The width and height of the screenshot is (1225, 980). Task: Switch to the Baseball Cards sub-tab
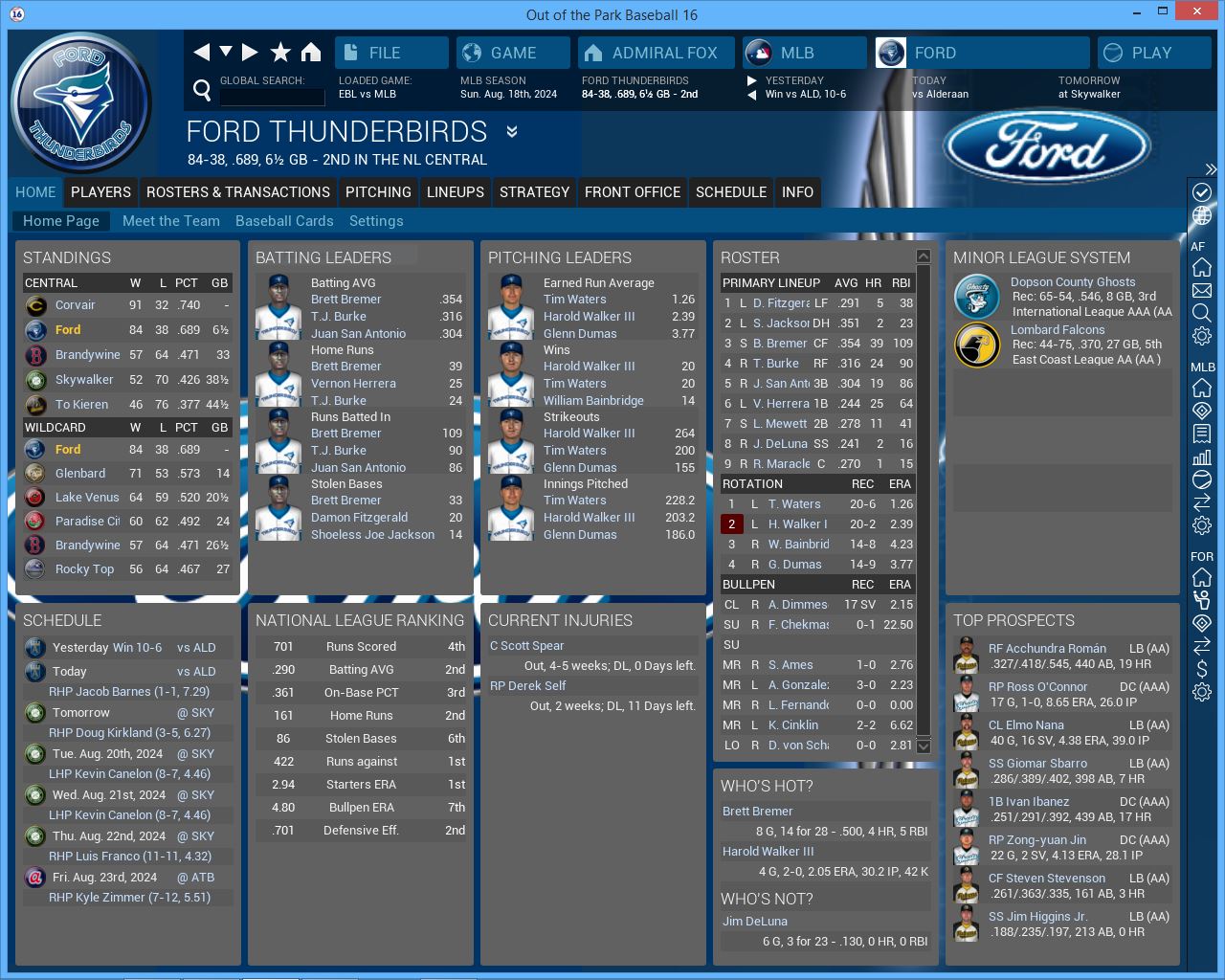(x=284, y=221)
